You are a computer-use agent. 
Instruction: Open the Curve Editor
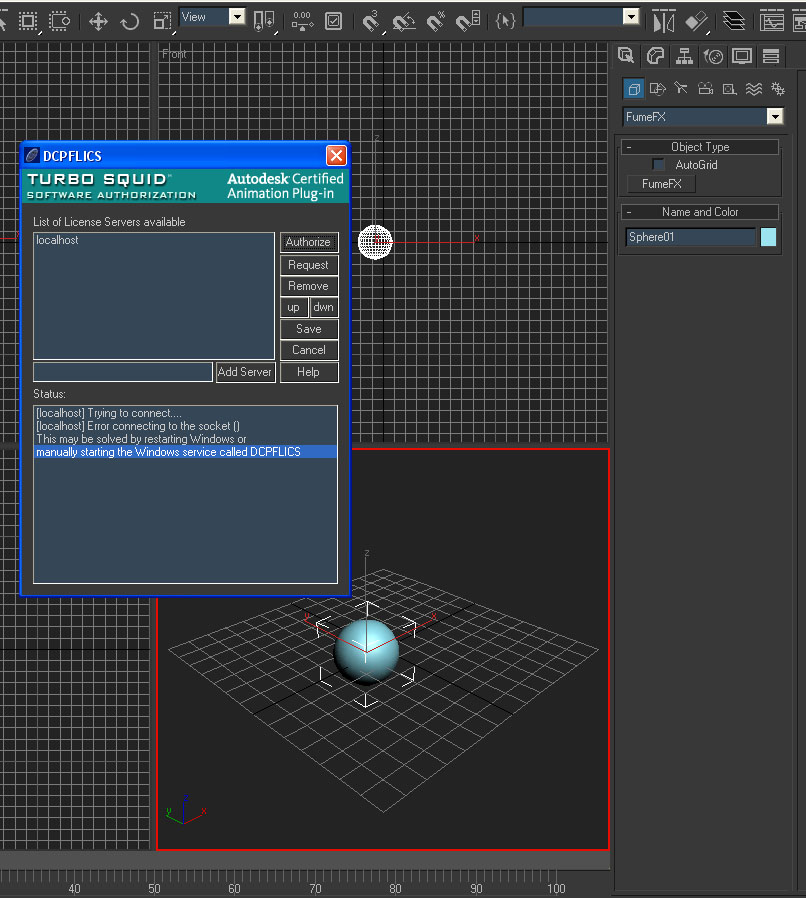coord(771,22)
